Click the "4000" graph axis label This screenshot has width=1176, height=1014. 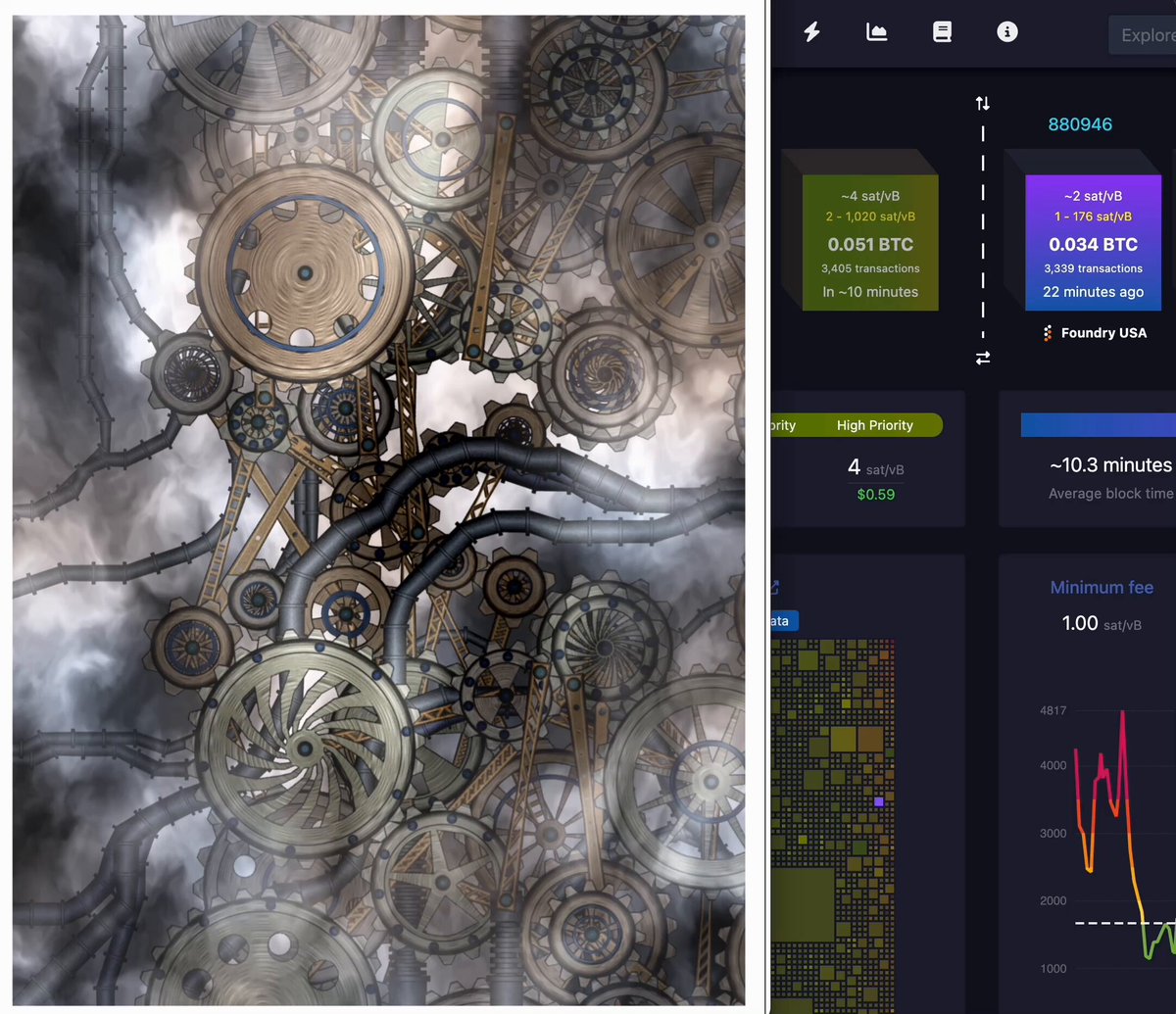click(x=1053, y=766)
